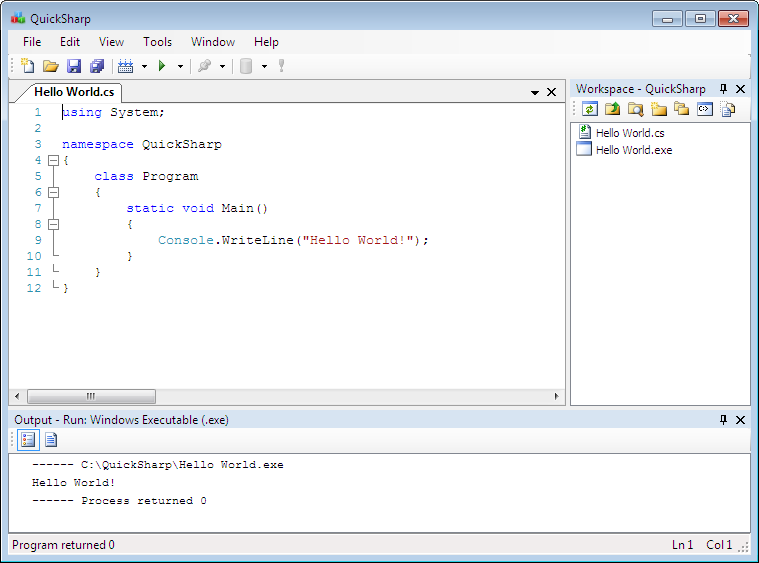759x563 pixels.
Task: Open the Window menu
Action: [x=213, y=42]
